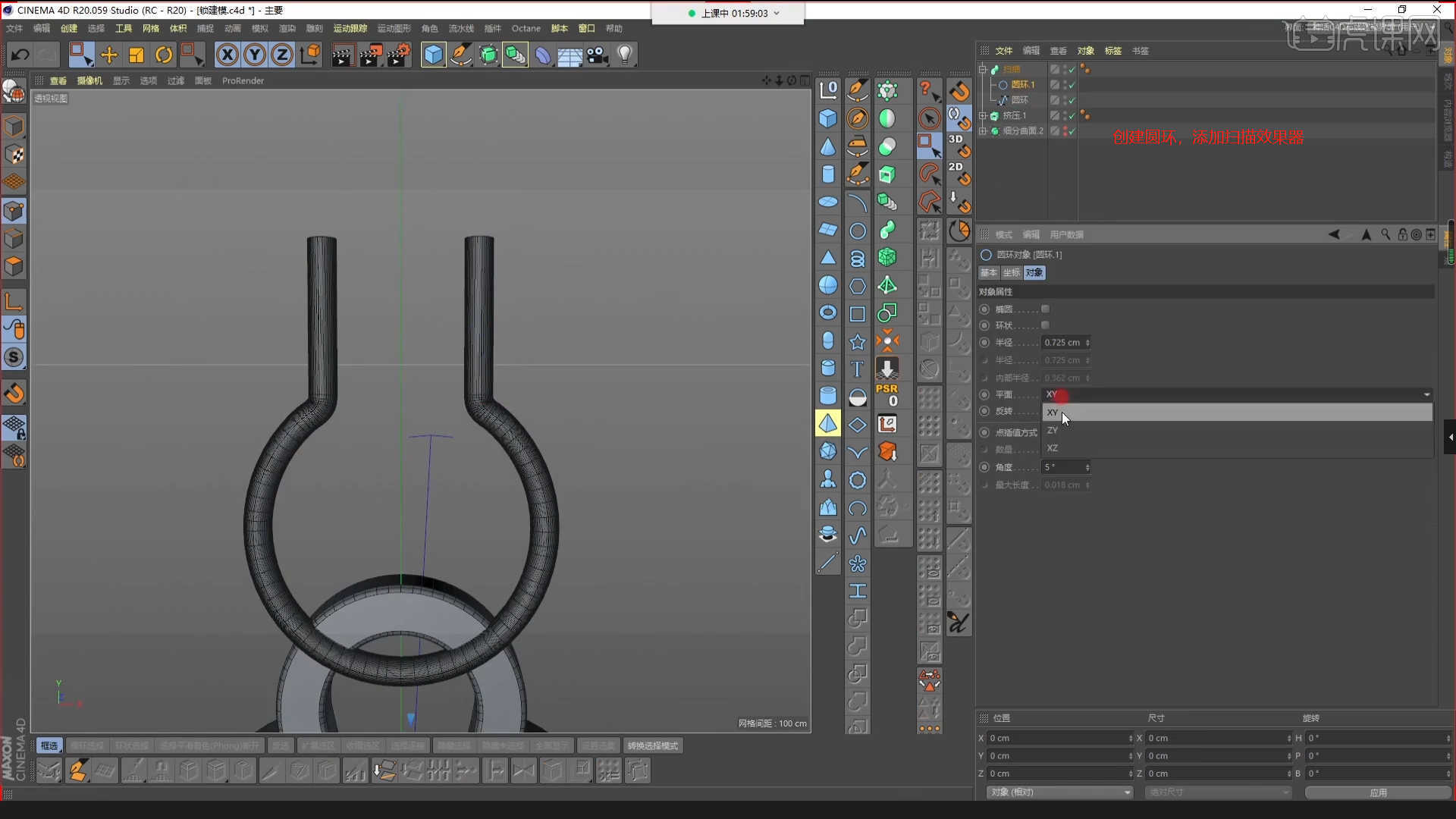Choose XZ in plane dropdown list
The height and width of the screenshot is (819, 1456).
1238,448
